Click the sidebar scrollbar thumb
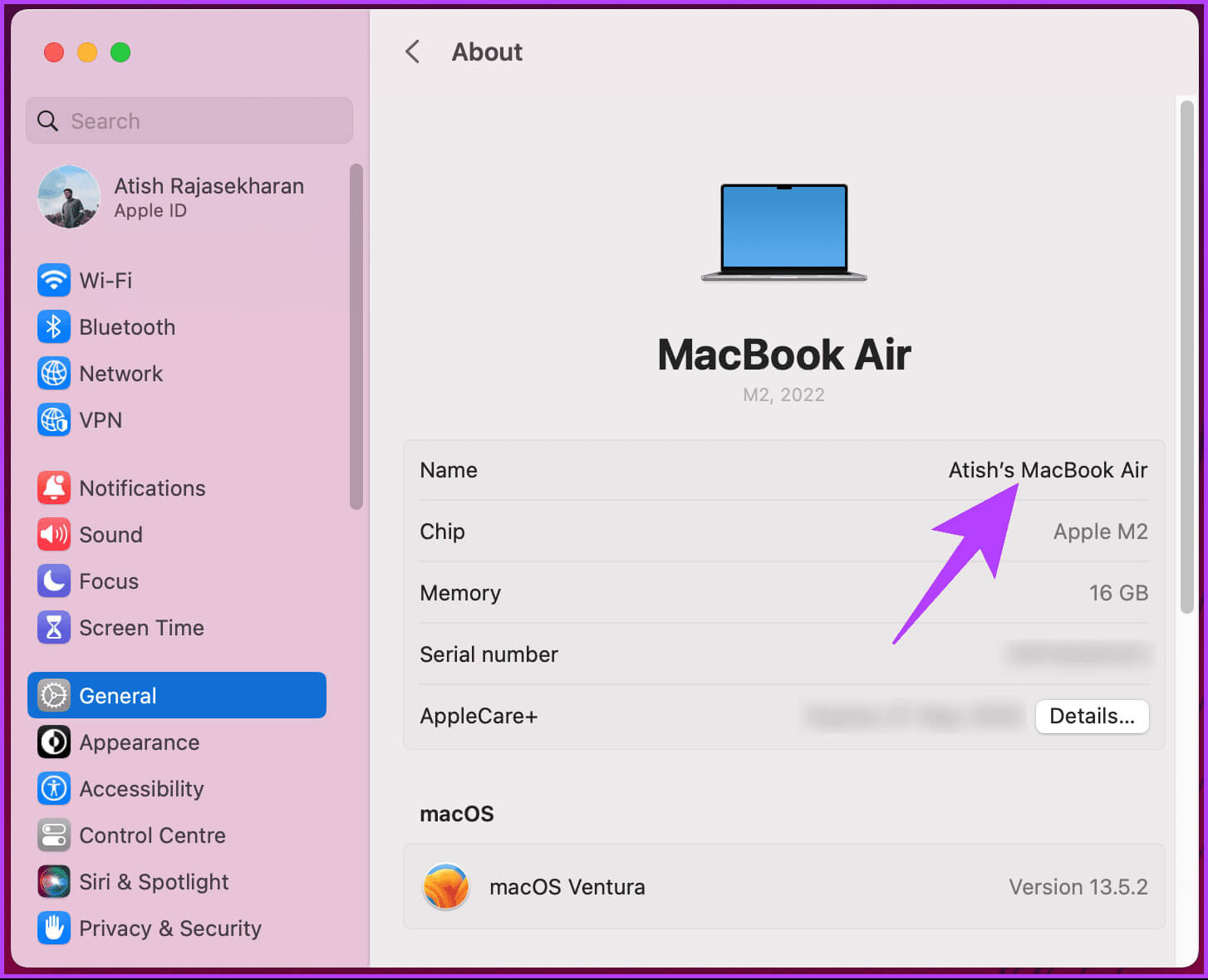This screenshot has height=980, width=1208. (356, 336)
